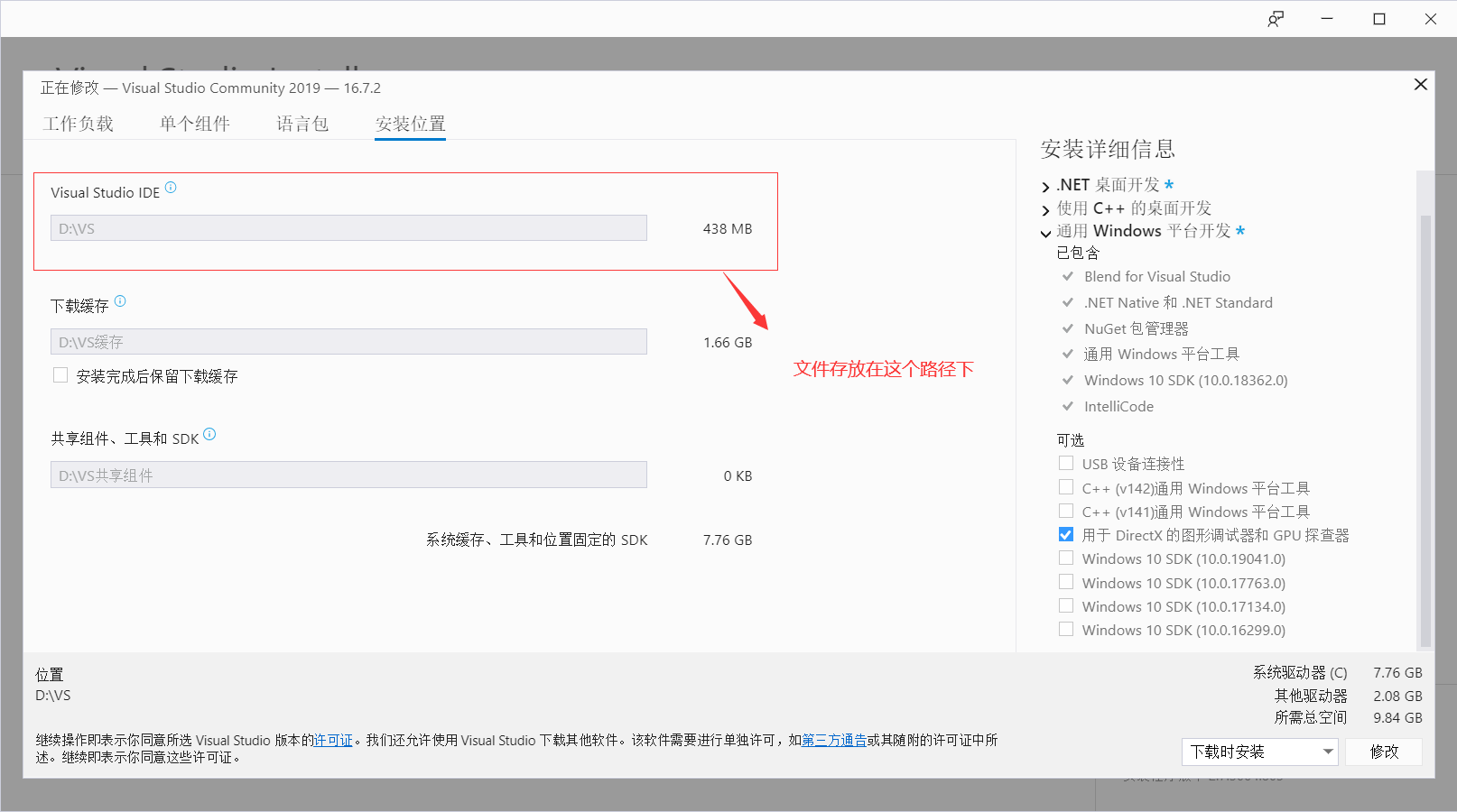Expand the .NET 桌面开发 section
Screen dimensions: 1457x812
[x=1044, y=186]
